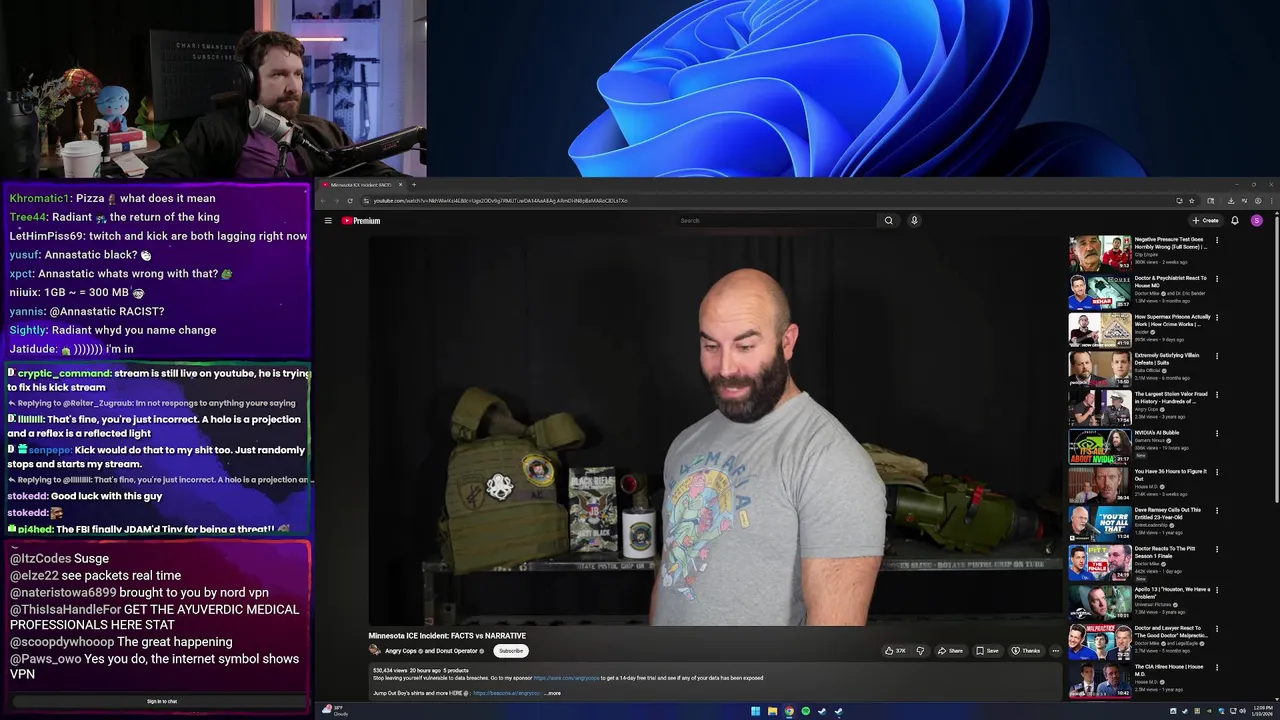Expand description with ...more
The width and height of the screenshot is (1280, 720).
[x=552, y=693]
